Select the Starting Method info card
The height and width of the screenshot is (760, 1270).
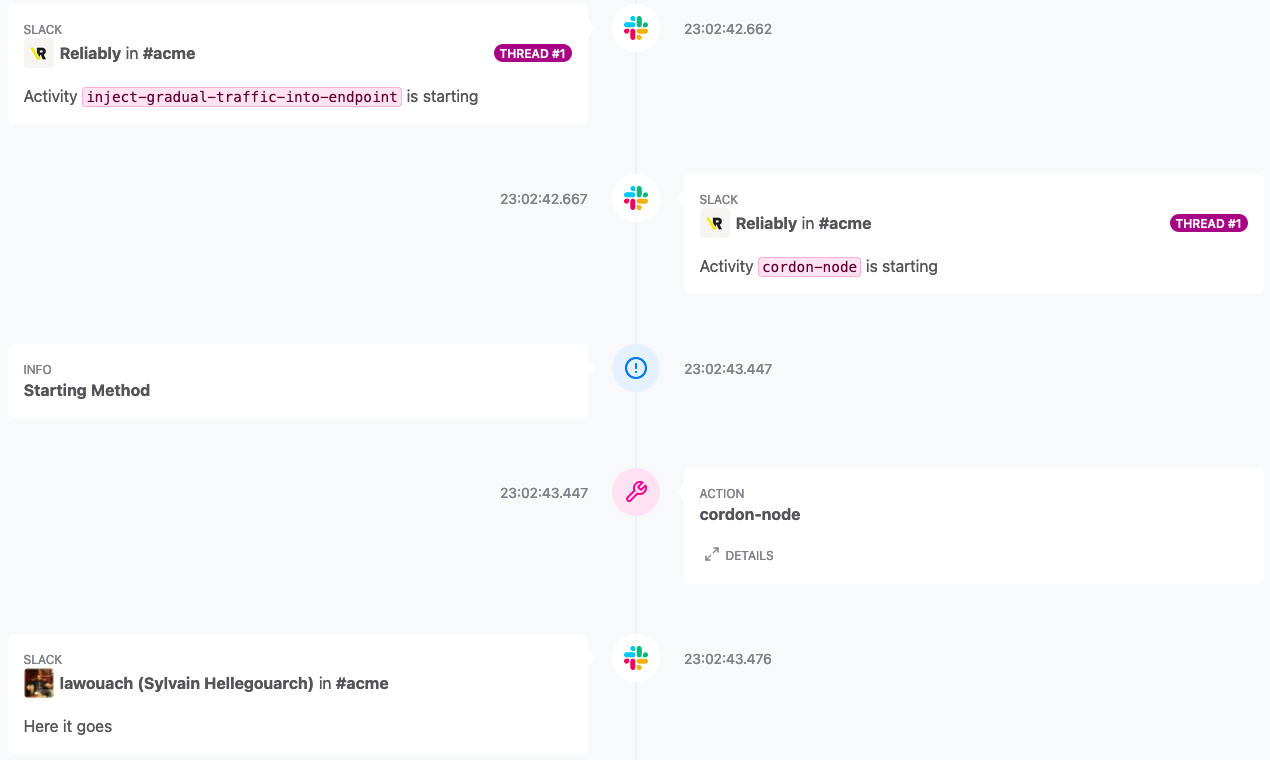[x=298, y=381]
